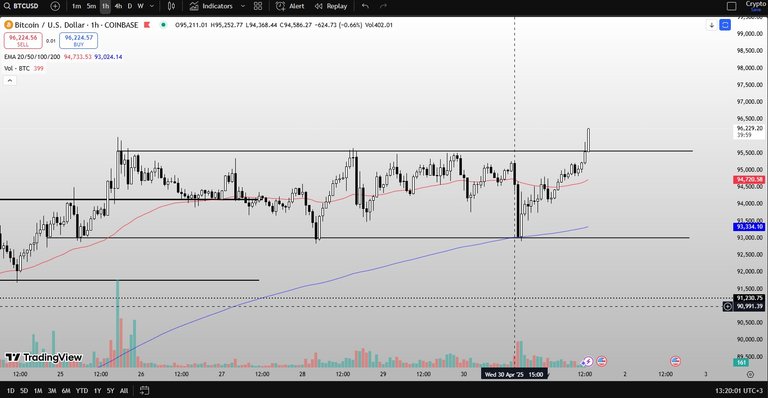Click the green market status dot
This screenshot has height=398, width=768.
pyautogui.click(x=164, y=25)
